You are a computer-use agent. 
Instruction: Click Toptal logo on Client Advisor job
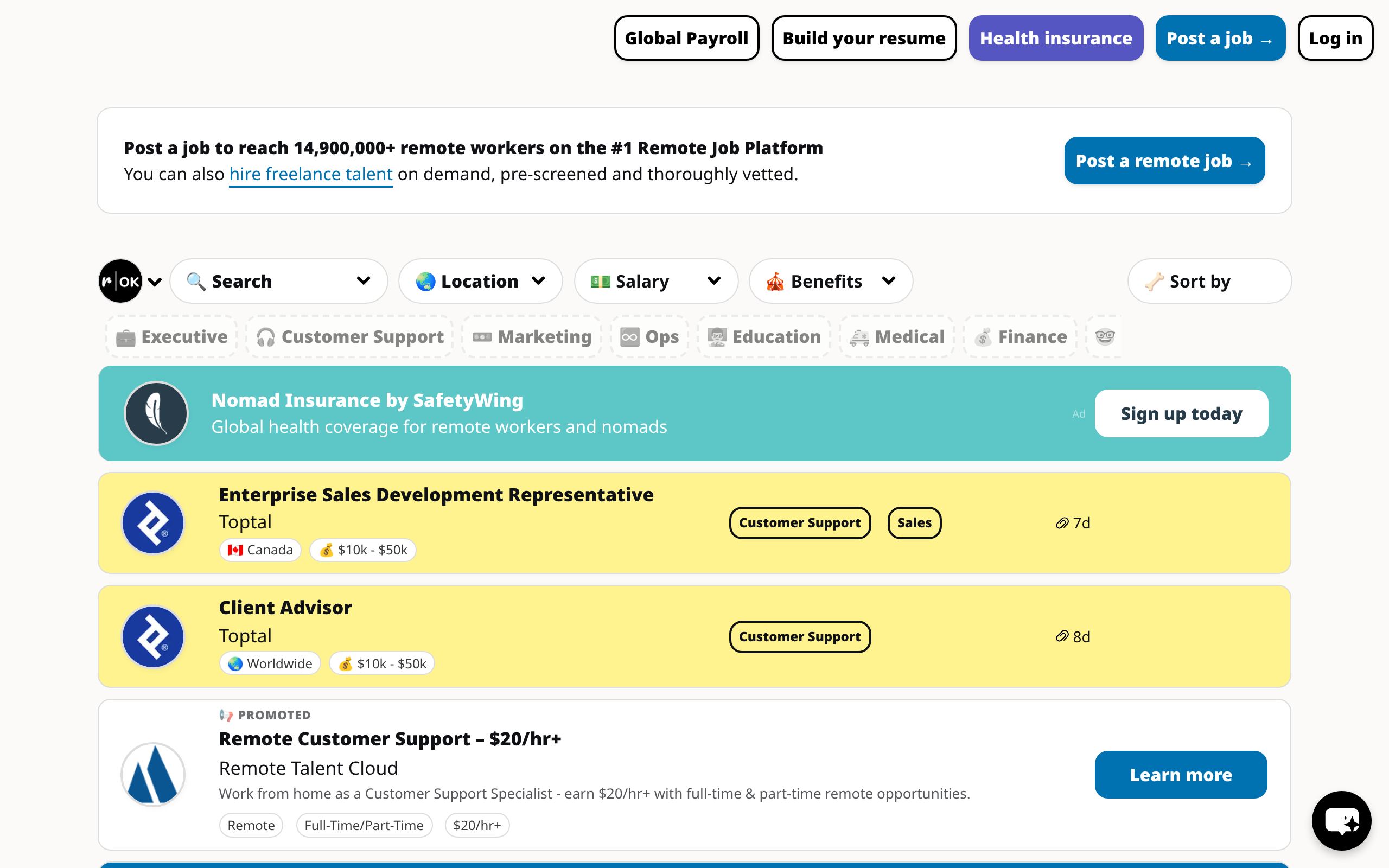153,637
